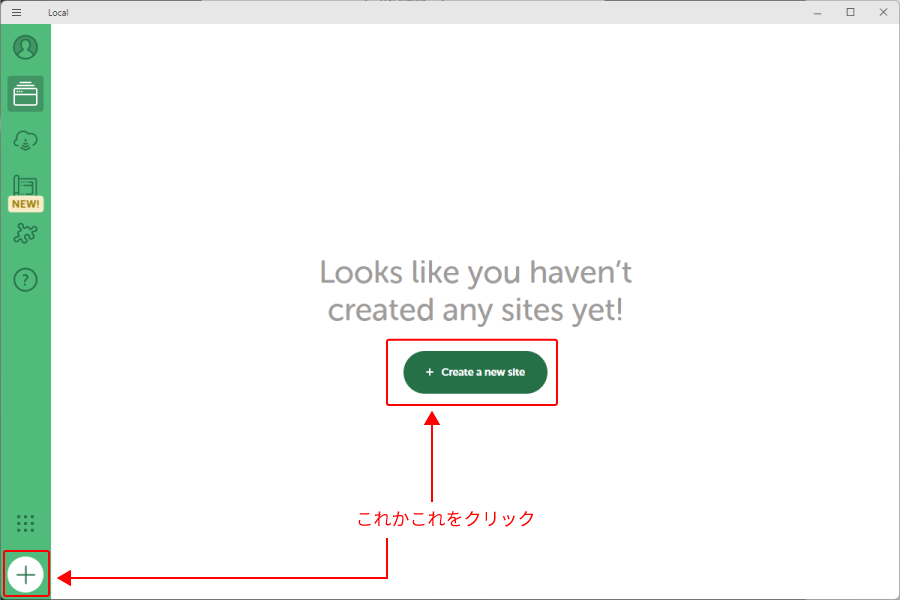
Task: Click the red left-pointing arrow head
Action: pos(64,577)
